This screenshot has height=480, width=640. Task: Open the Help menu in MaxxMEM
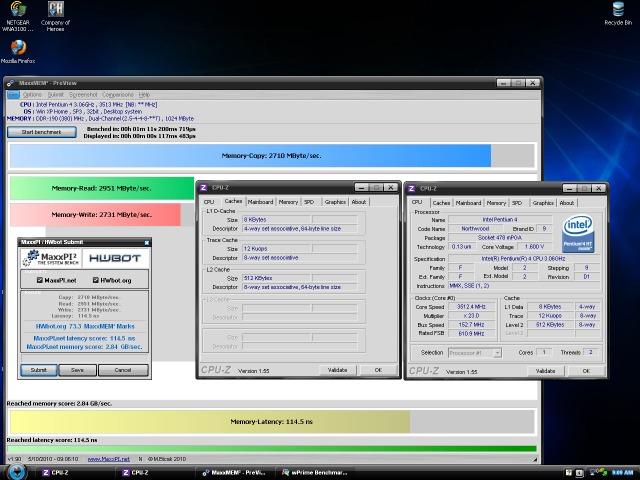pos(144,95)
